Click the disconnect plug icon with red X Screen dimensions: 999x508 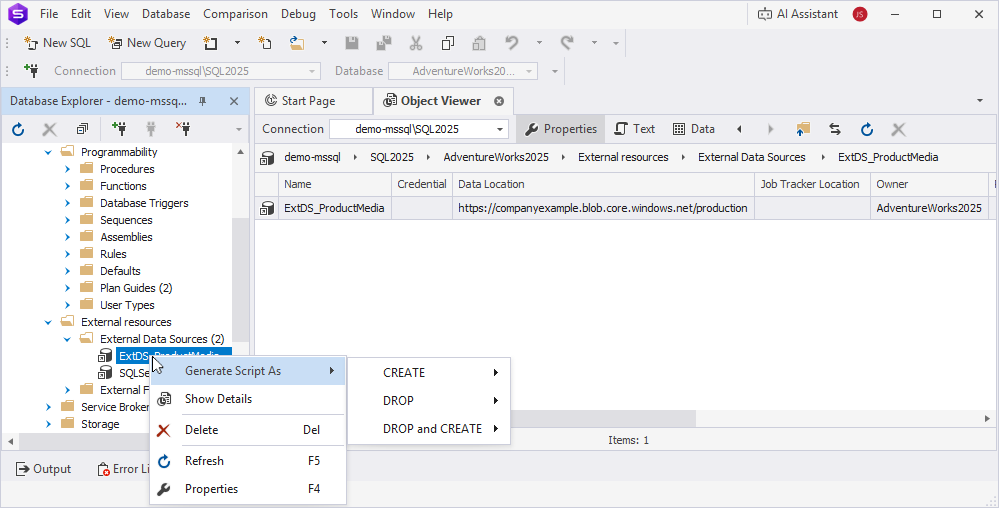point(183,129)
